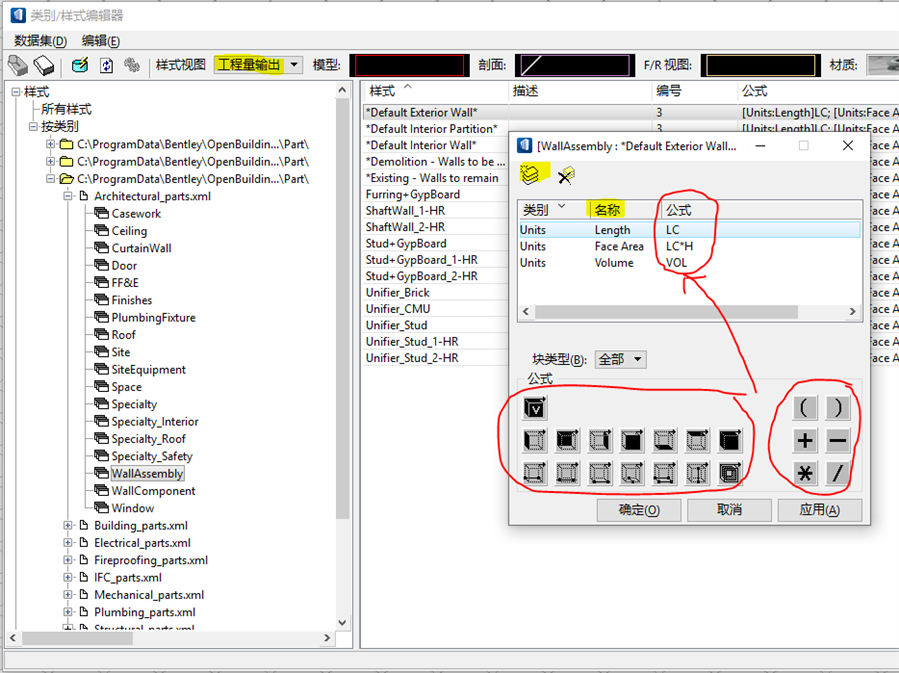Screen dimensions: 899x673
Task: Select the Face Area row in the dialog
Action: click(x=689, y=246)
